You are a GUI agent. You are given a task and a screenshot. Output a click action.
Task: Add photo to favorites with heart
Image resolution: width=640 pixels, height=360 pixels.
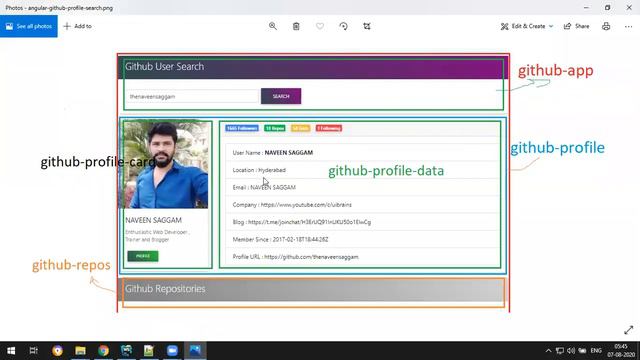tap(320, 26)
